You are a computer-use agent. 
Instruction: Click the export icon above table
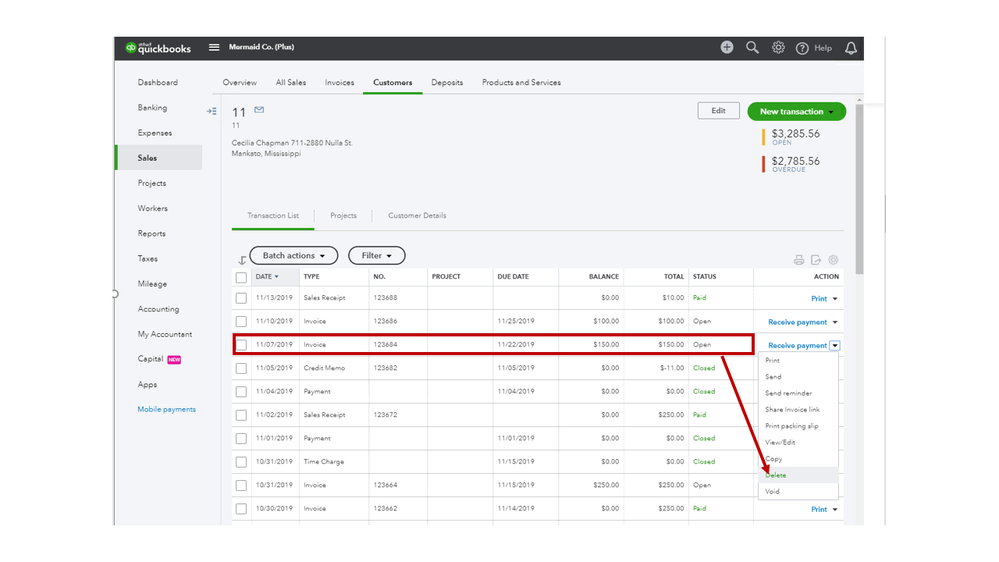[x=816, y=260]
